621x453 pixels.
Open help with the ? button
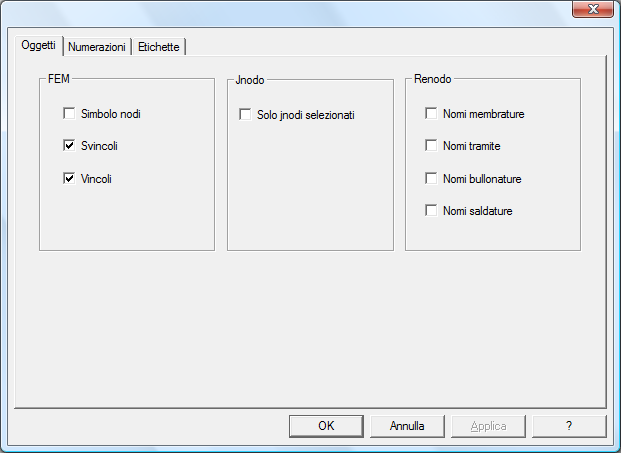click(x=570, y=426)
